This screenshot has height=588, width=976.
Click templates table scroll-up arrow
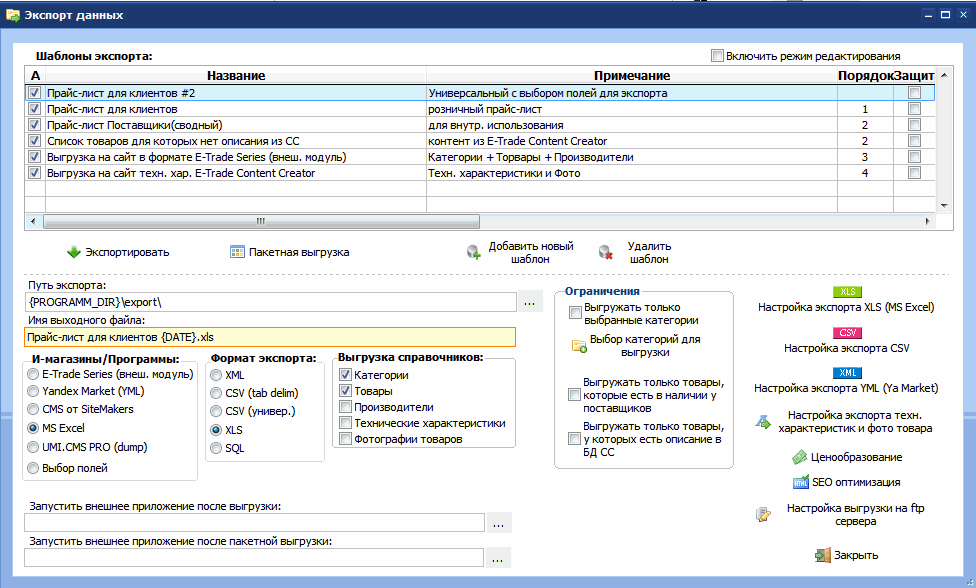click(944, 75)
